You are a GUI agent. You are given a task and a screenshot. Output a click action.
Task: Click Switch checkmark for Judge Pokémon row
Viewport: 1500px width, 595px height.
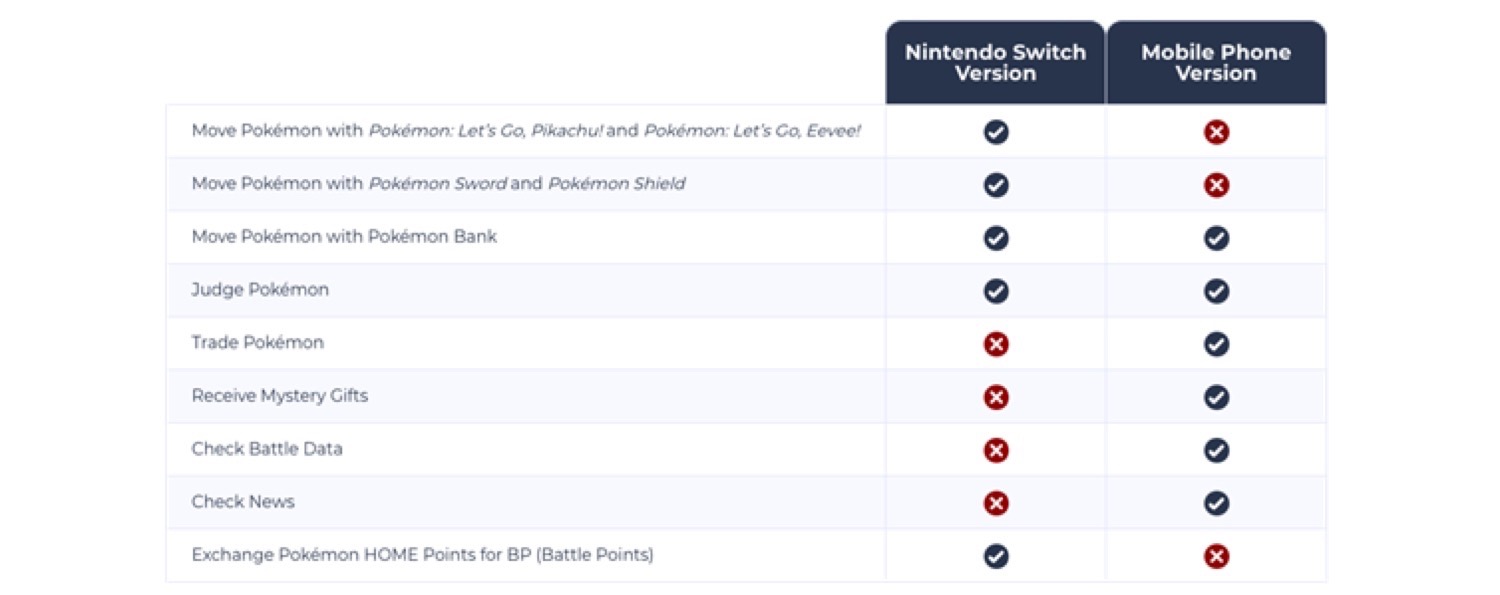[x=995, y=291]
